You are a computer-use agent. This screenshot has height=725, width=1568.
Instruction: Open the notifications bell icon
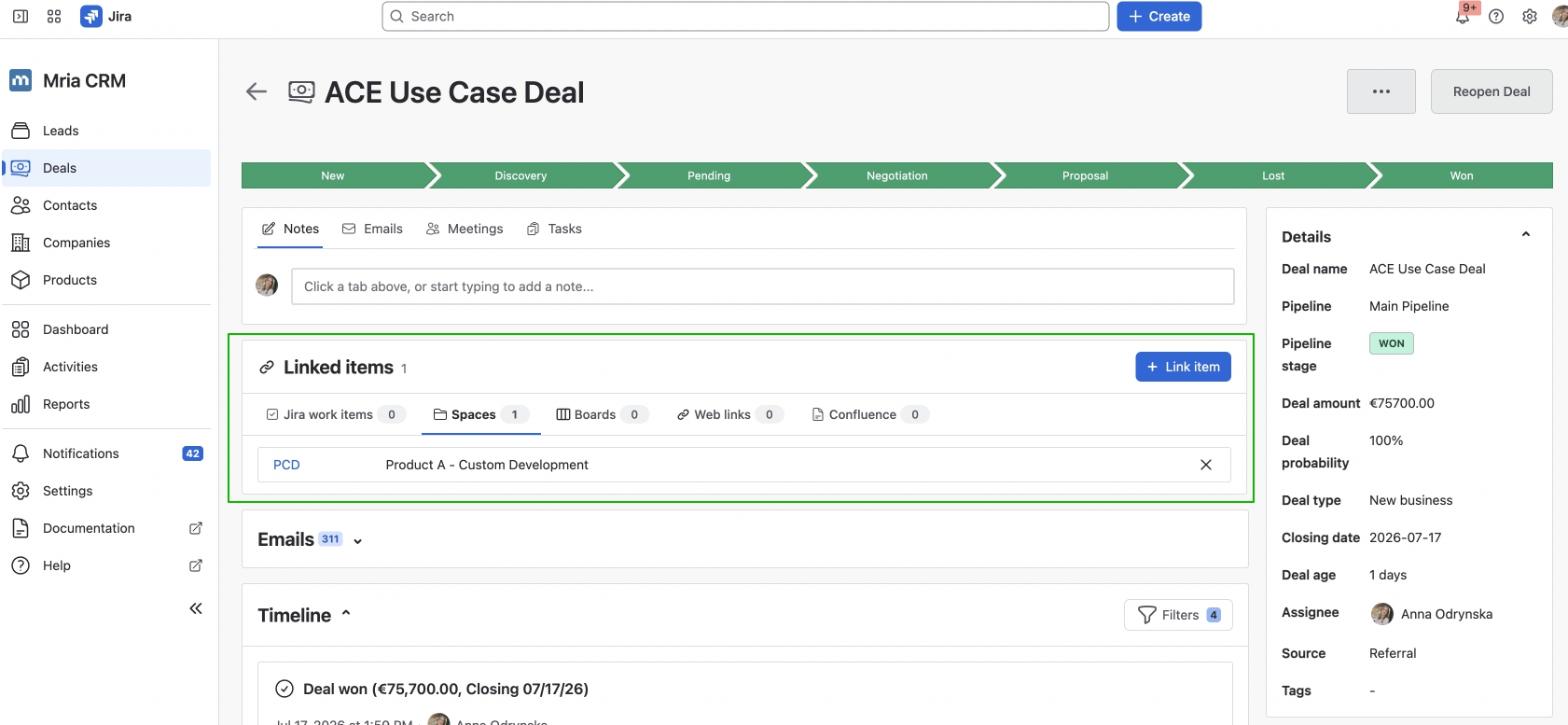coord(1463,16)
